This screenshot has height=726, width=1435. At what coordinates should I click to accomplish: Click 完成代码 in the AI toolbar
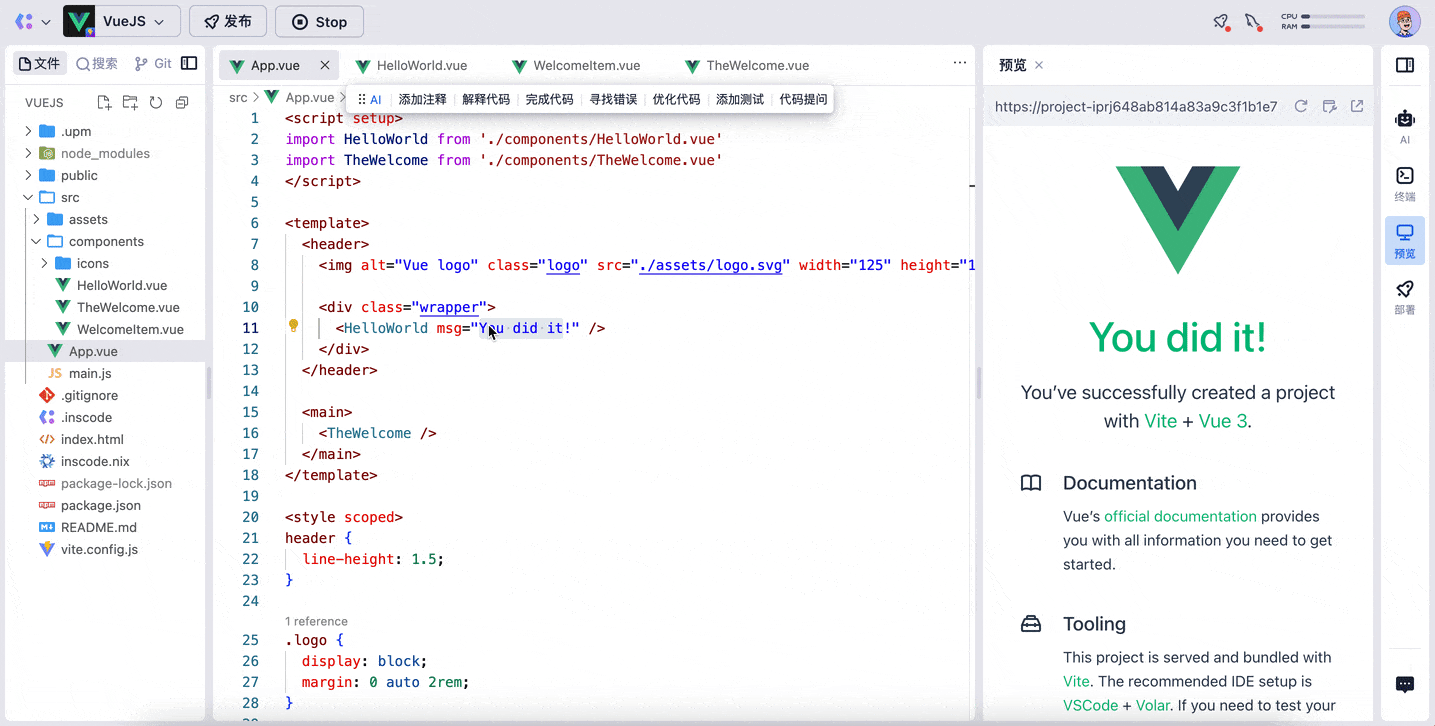pyautogui.click(x=549, y=99)
